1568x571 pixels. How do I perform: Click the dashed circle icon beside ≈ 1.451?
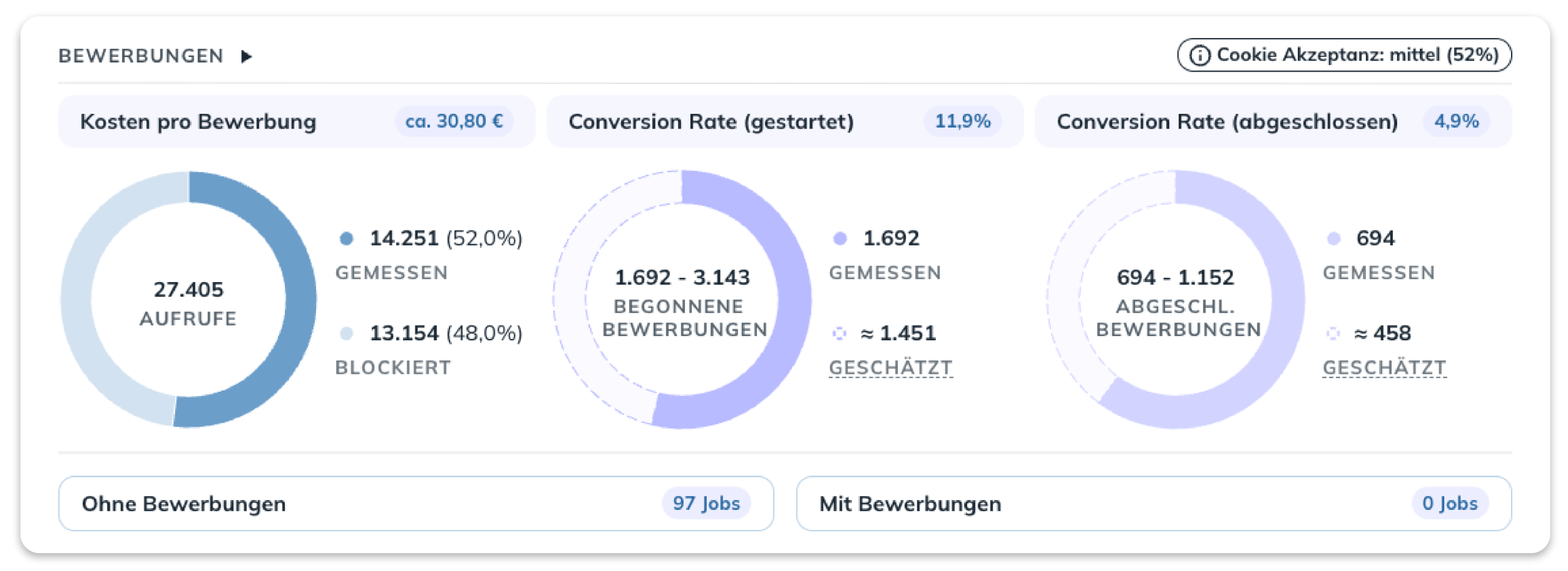pos(840,334)
